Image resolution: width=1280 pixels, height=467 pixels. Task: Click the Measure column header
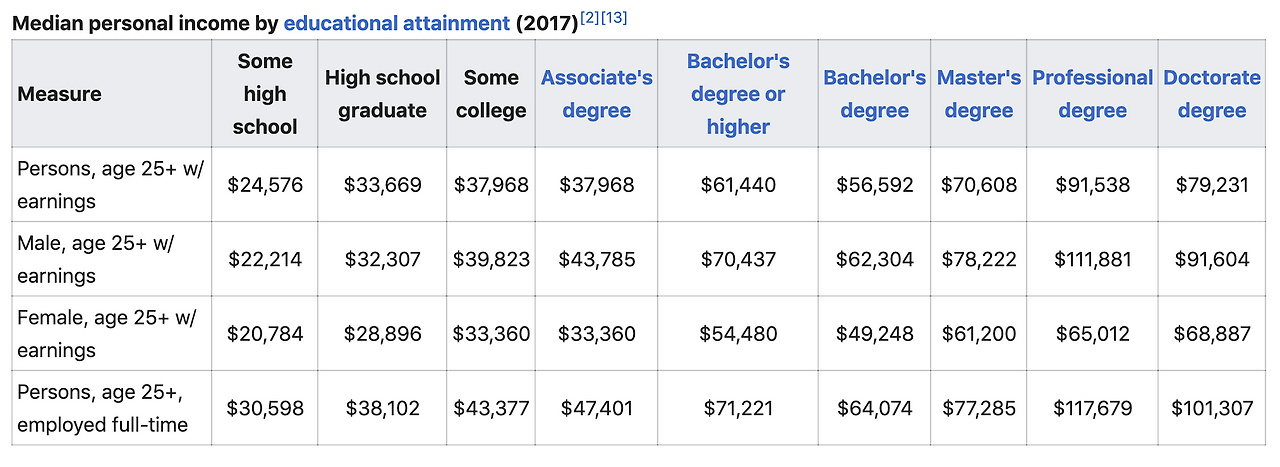click(60, 94)
